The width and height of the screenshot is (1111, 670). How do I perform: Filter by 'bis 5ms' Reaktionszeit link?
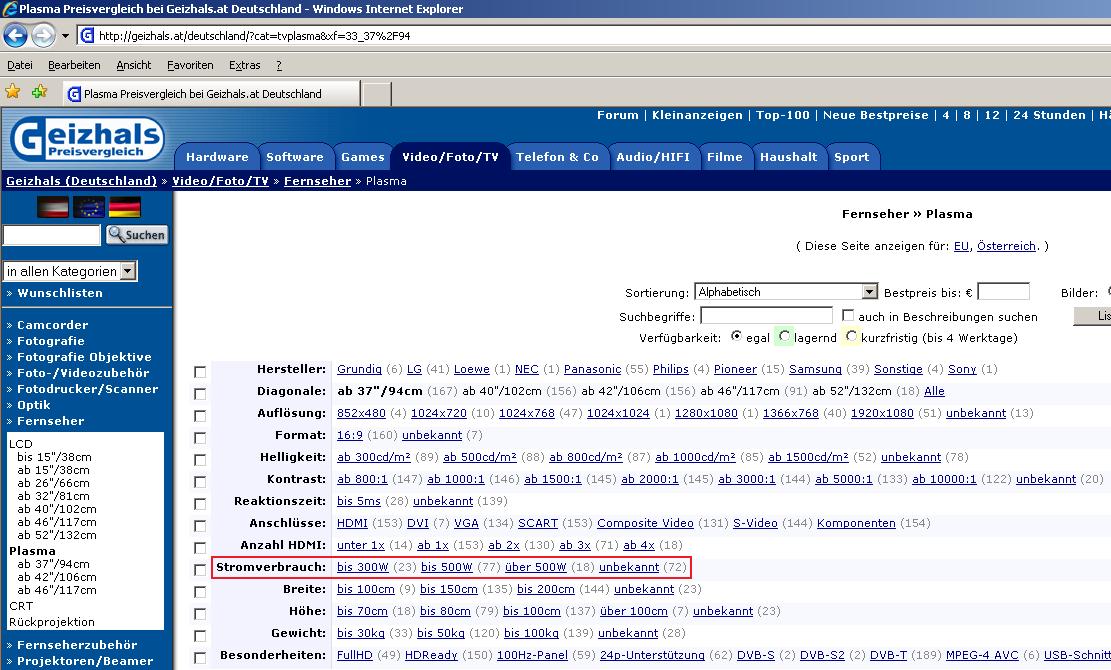(x=359, y=501)
